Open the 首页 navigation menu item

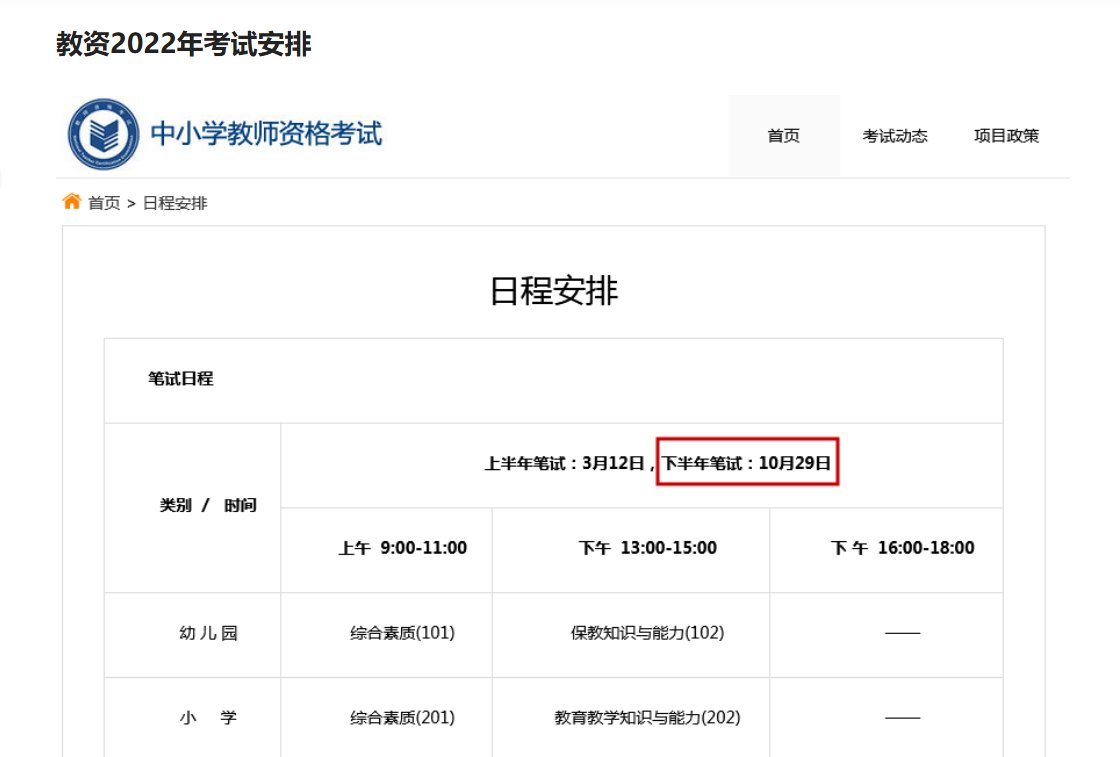coord(782,136)
